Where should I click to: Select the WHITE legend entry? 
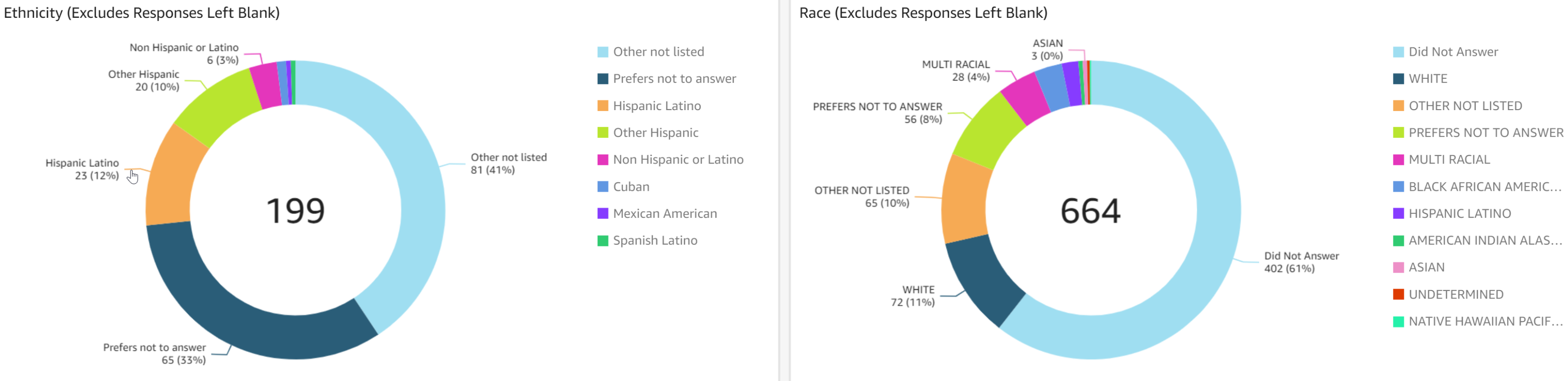tap(1427, 79)
